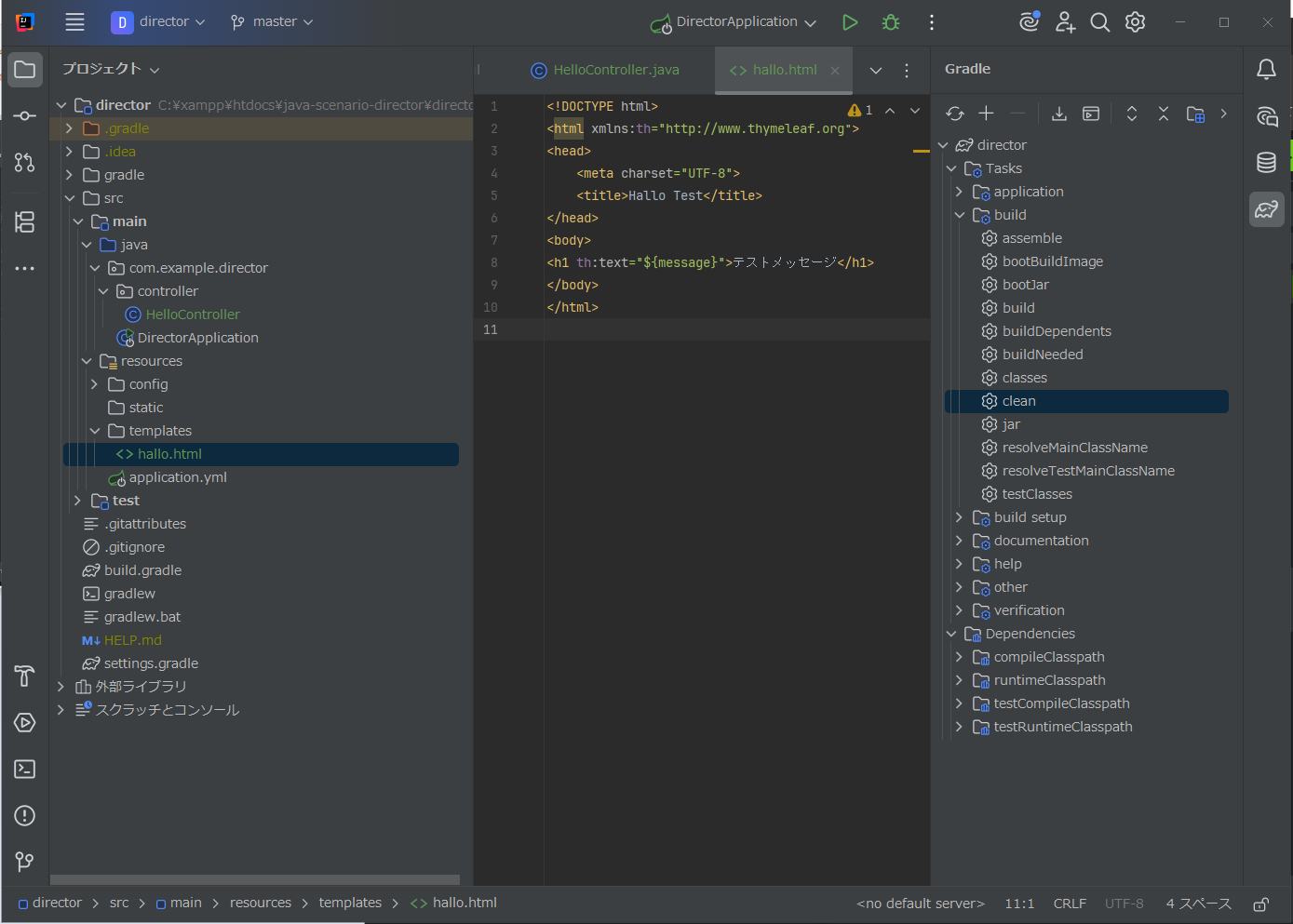Download Gradle sources icon
The width and height of the screenshot is (1293, 924).
coord(1059,114)
